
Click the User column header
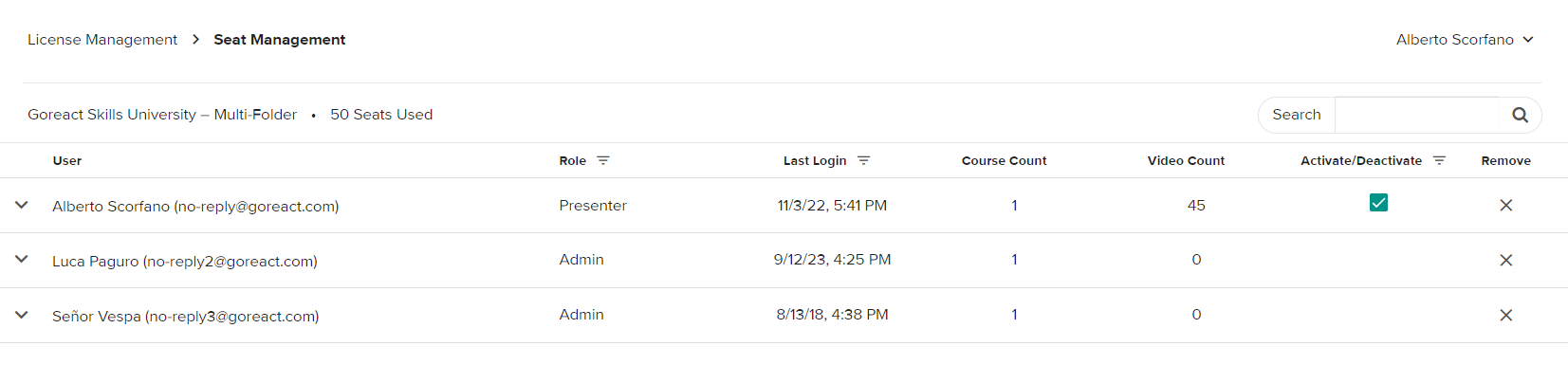[x=67, y=160]
